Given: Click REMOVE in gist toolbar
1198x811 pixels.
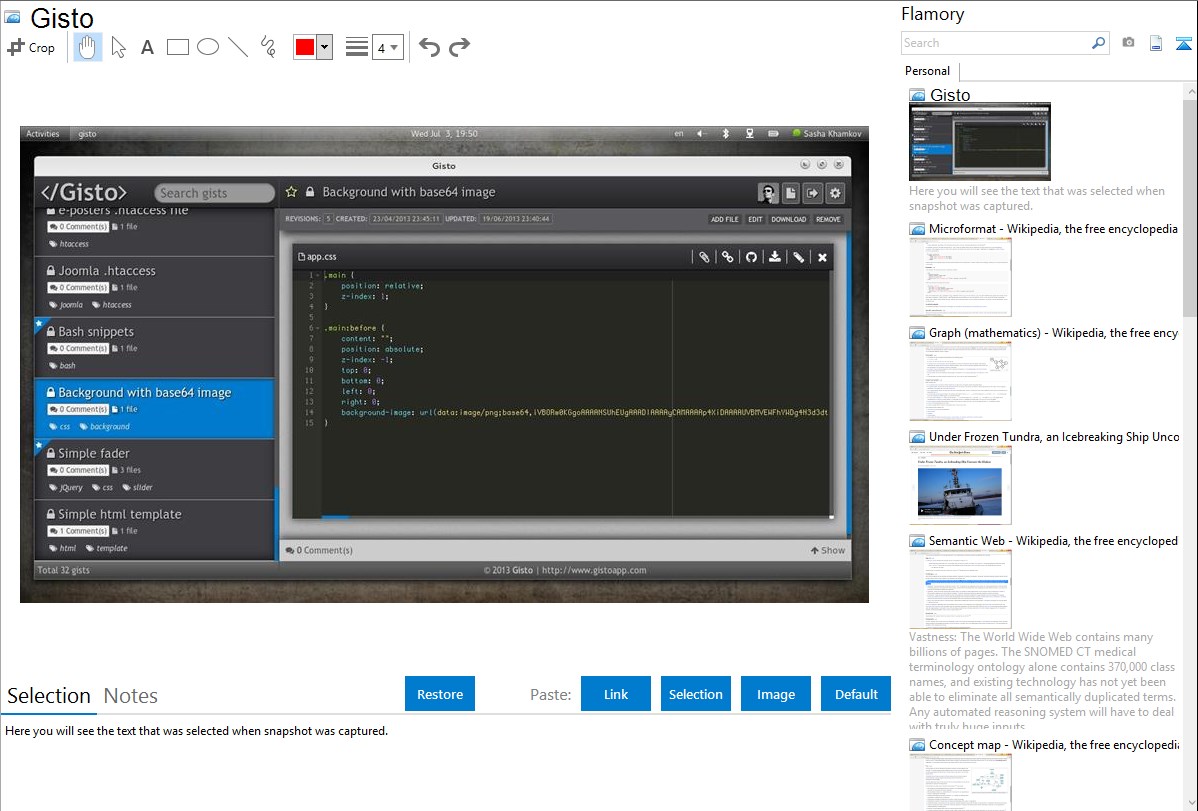Looking at the screenshot, I should 828,219.
